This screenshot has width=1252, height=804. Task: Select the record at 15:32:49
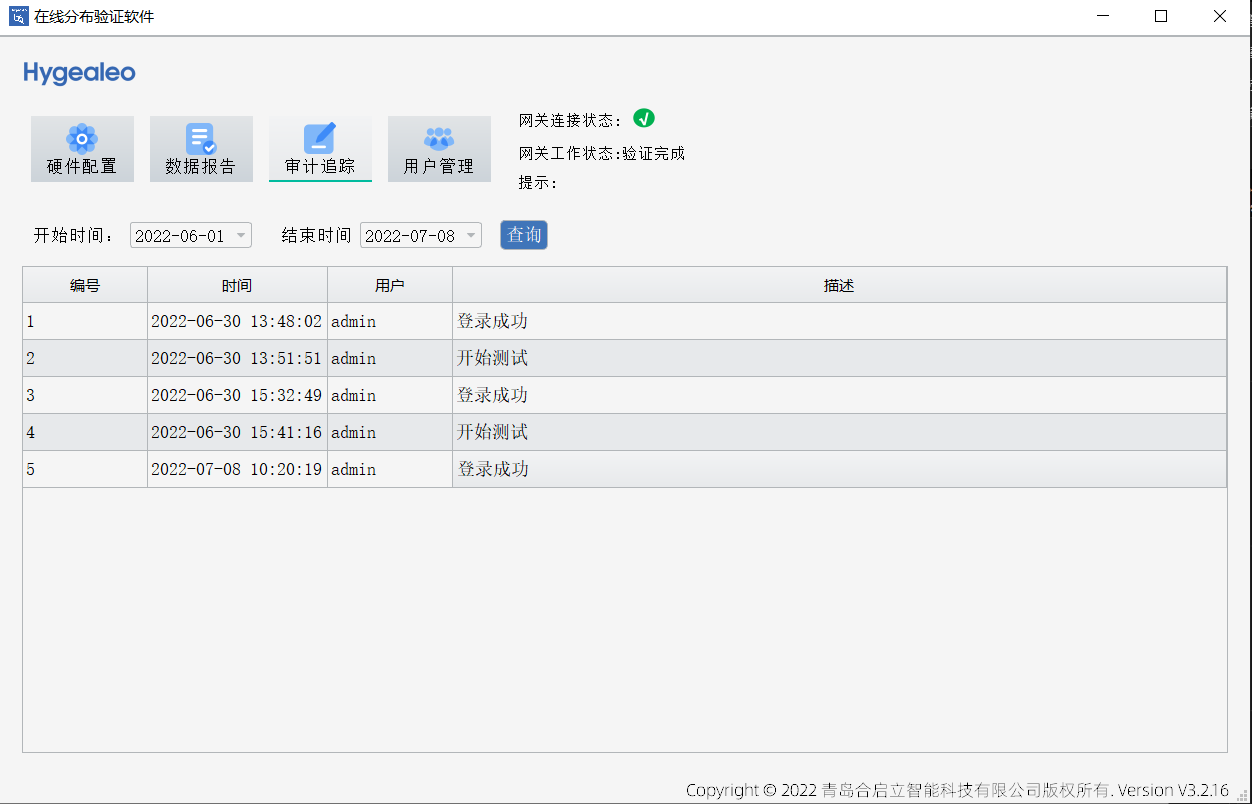pyautogui.click(x=237, y=395)
